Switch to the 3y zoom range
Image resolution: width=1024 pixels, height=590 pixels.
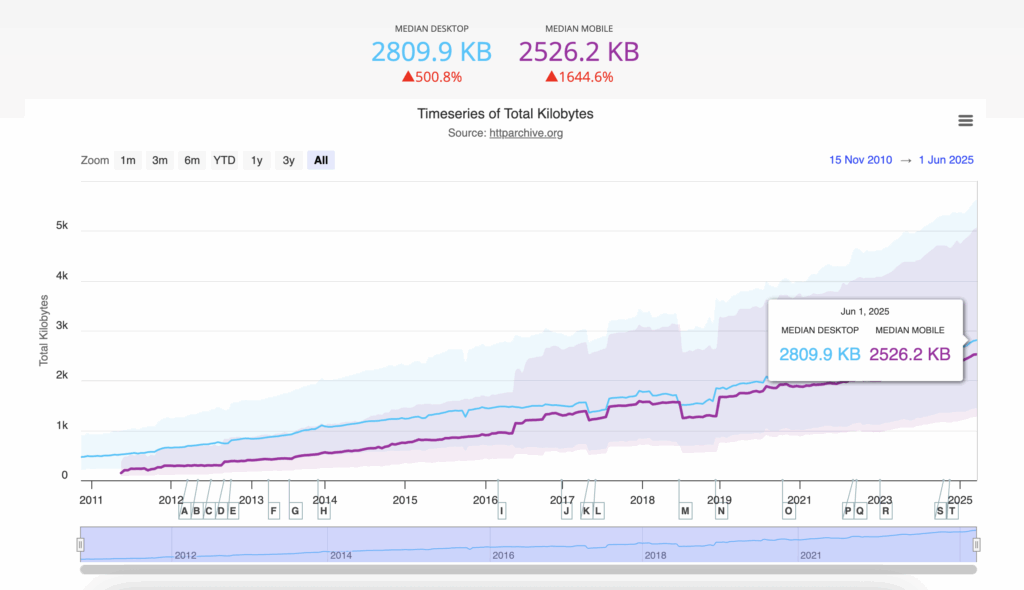tap(288, 160)
